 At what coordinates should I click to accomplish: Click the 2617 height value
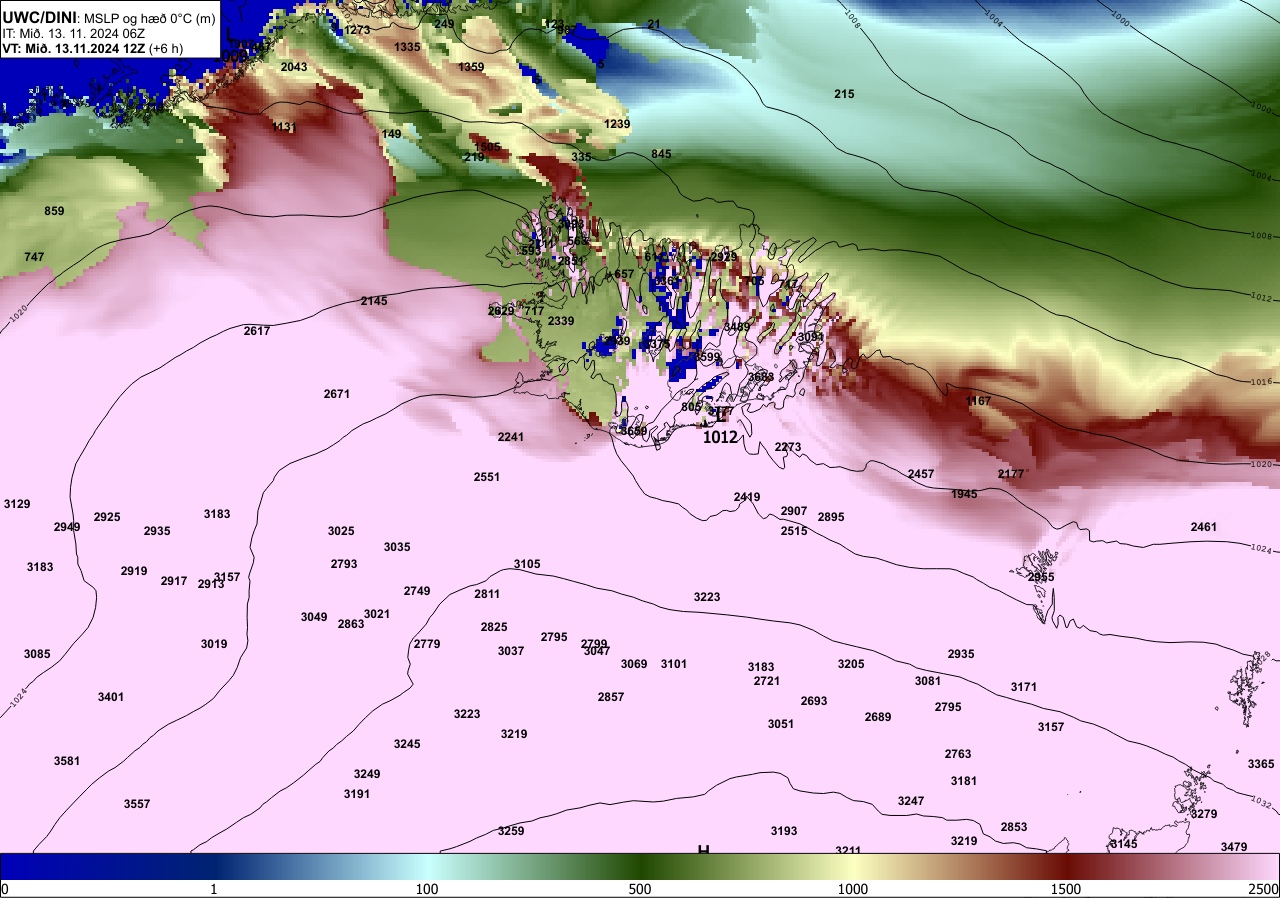point(257,331)
